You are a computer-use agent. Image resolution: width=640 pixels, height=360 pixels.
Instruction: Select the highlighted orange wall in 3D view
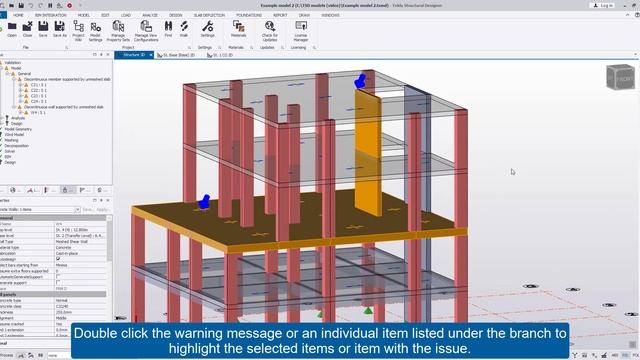[368, 151]
